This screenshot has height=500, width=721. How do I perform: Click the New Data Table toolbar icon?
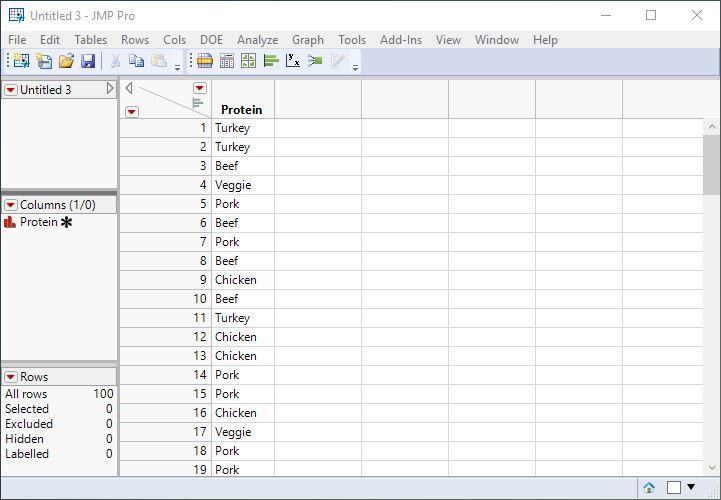21,60
